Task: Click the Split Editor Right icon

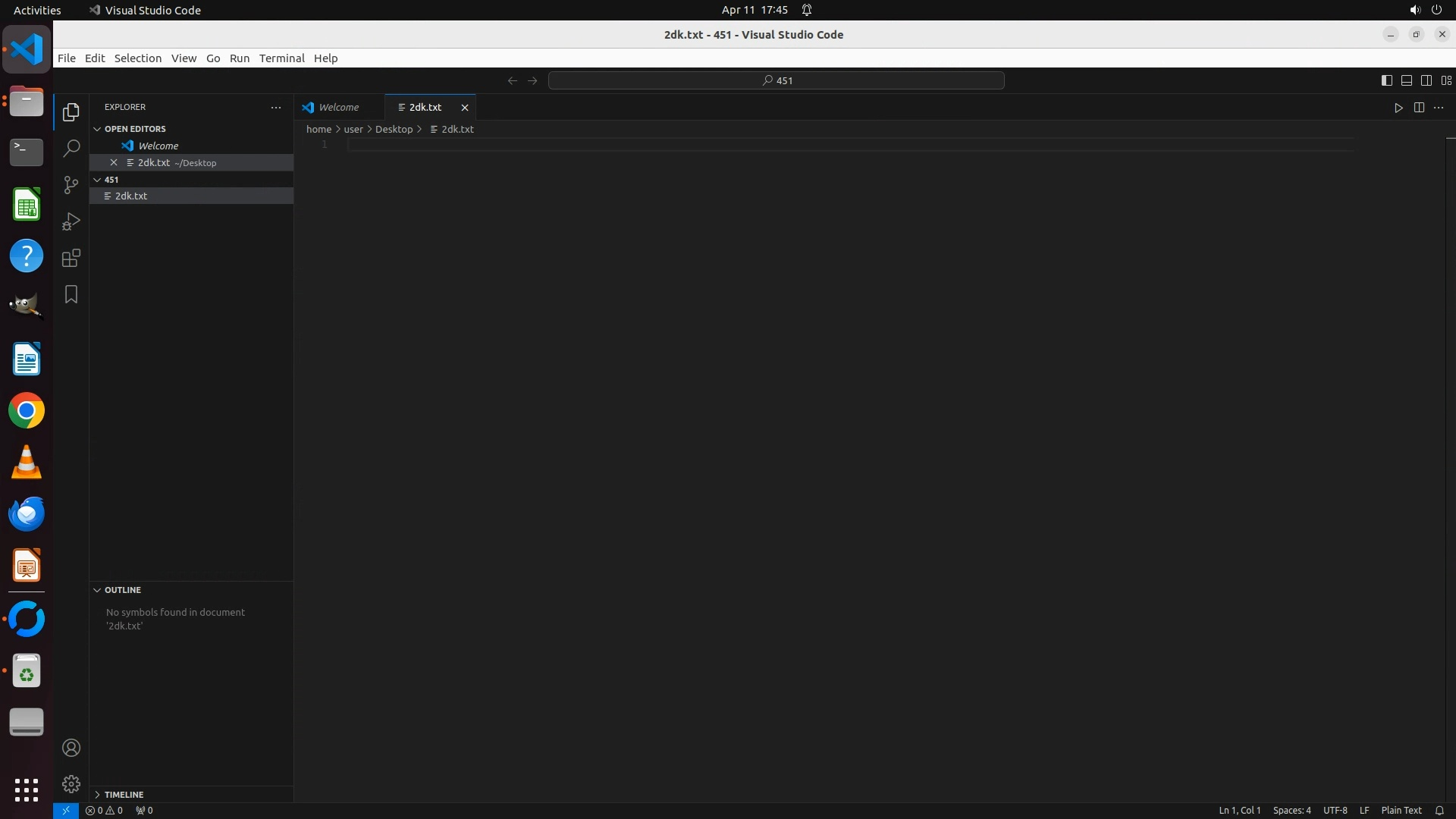Action: point(1419,108)
